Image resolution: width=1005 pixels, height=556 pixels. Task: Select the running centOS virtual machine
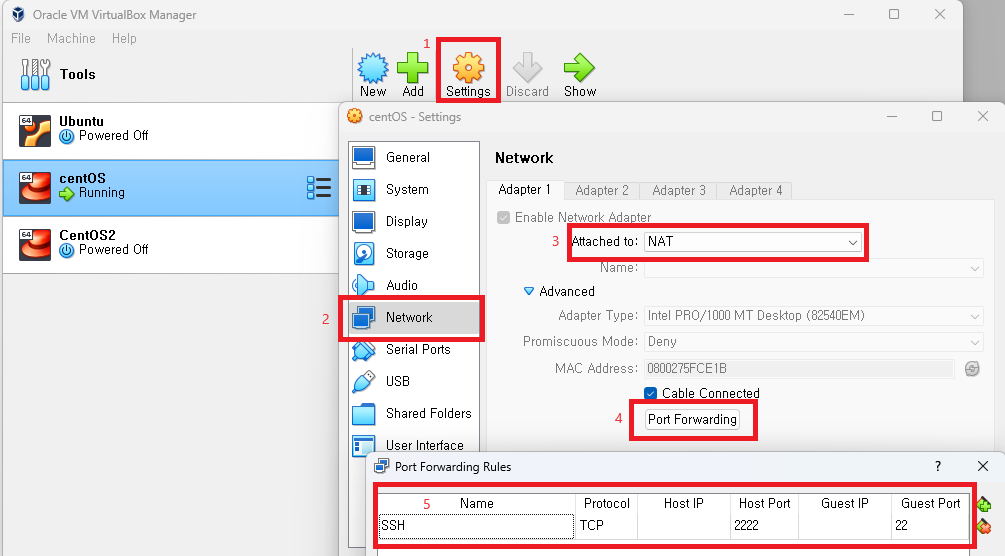tap(171, 188)
